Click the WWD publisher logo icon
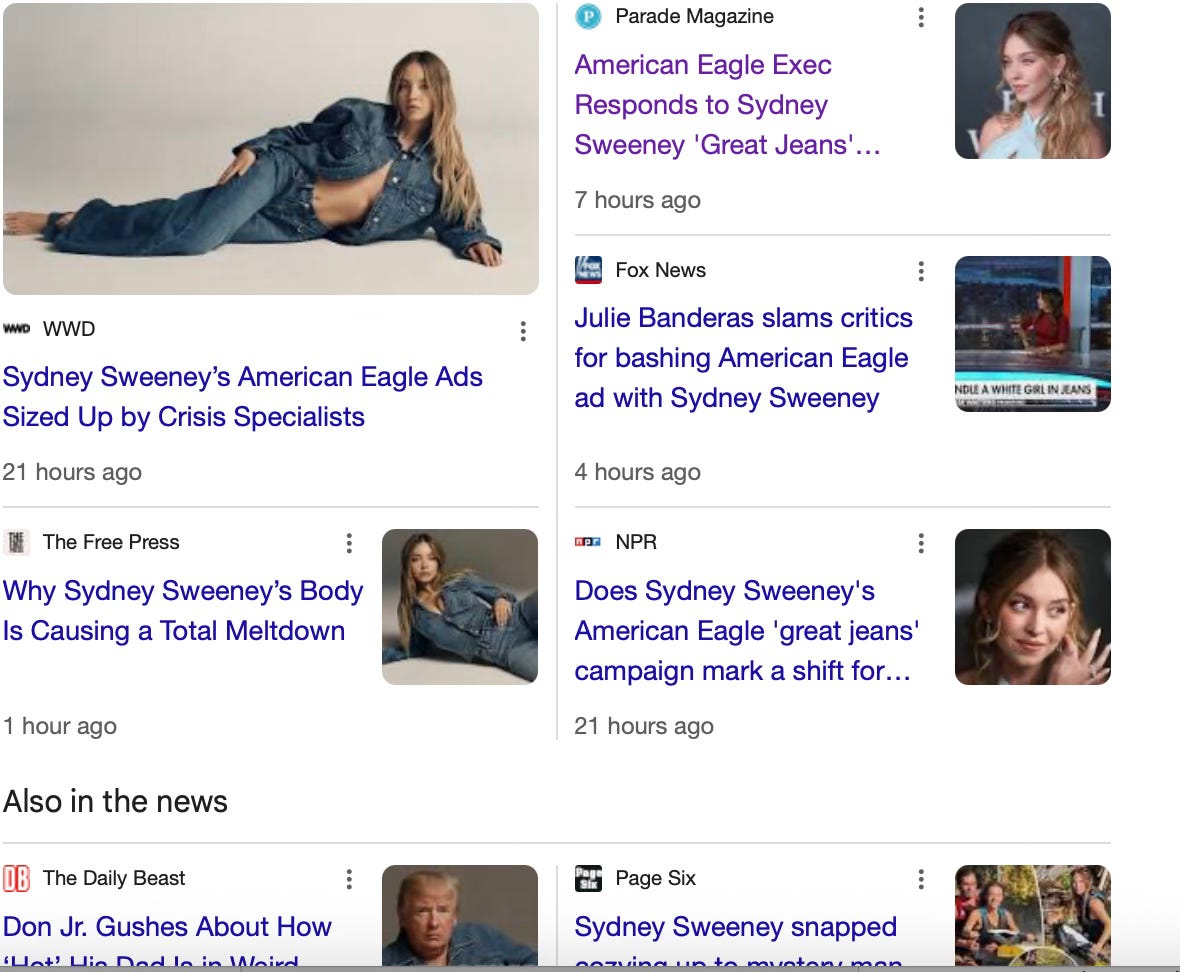This screenshot has width=1180, height=972. coord(17,329)
